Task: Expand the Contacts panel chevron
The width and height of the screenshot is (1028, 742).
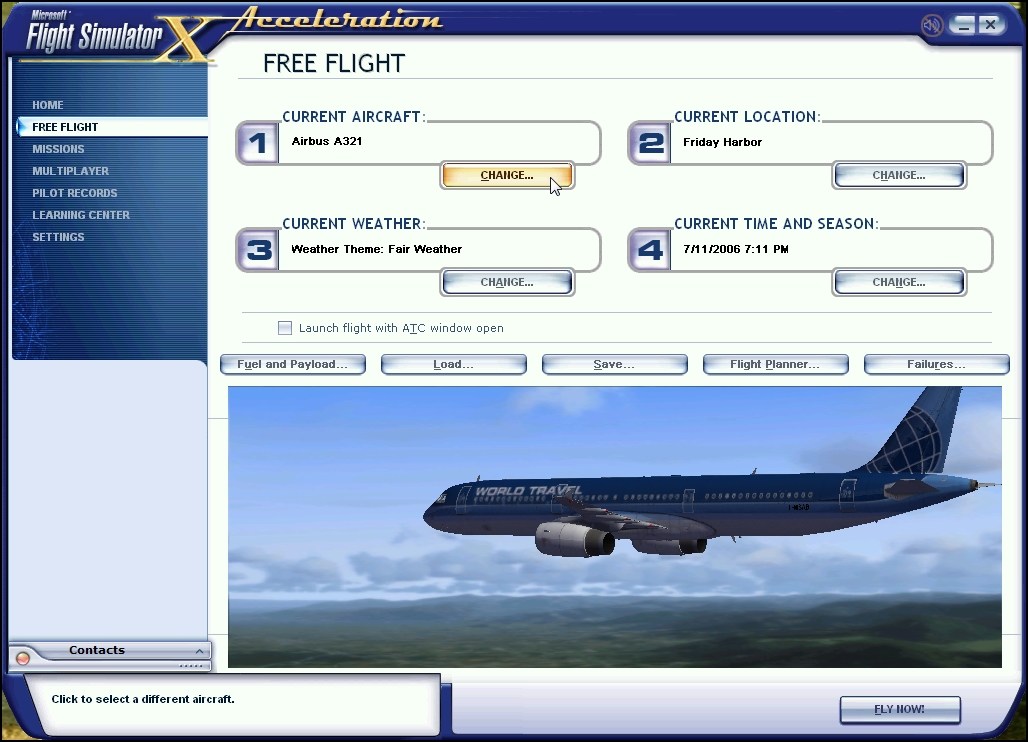Action: click(199, 651)
